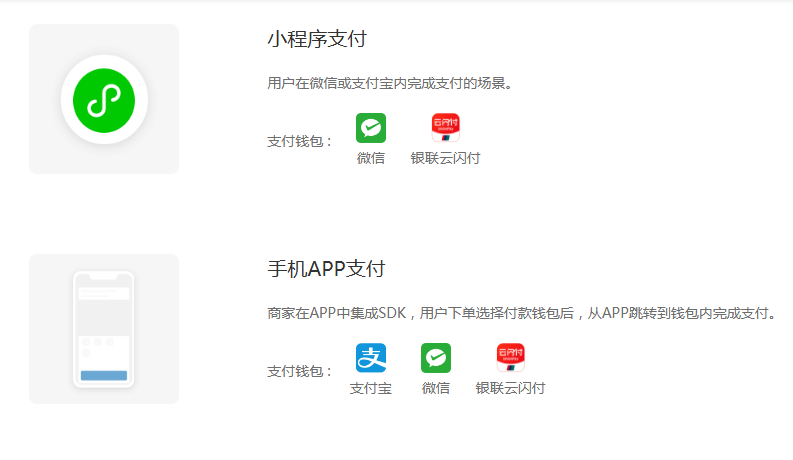793x460 pixels.
Task: Click the 小程序支付 description text
Action: click(x=390, y=84)
